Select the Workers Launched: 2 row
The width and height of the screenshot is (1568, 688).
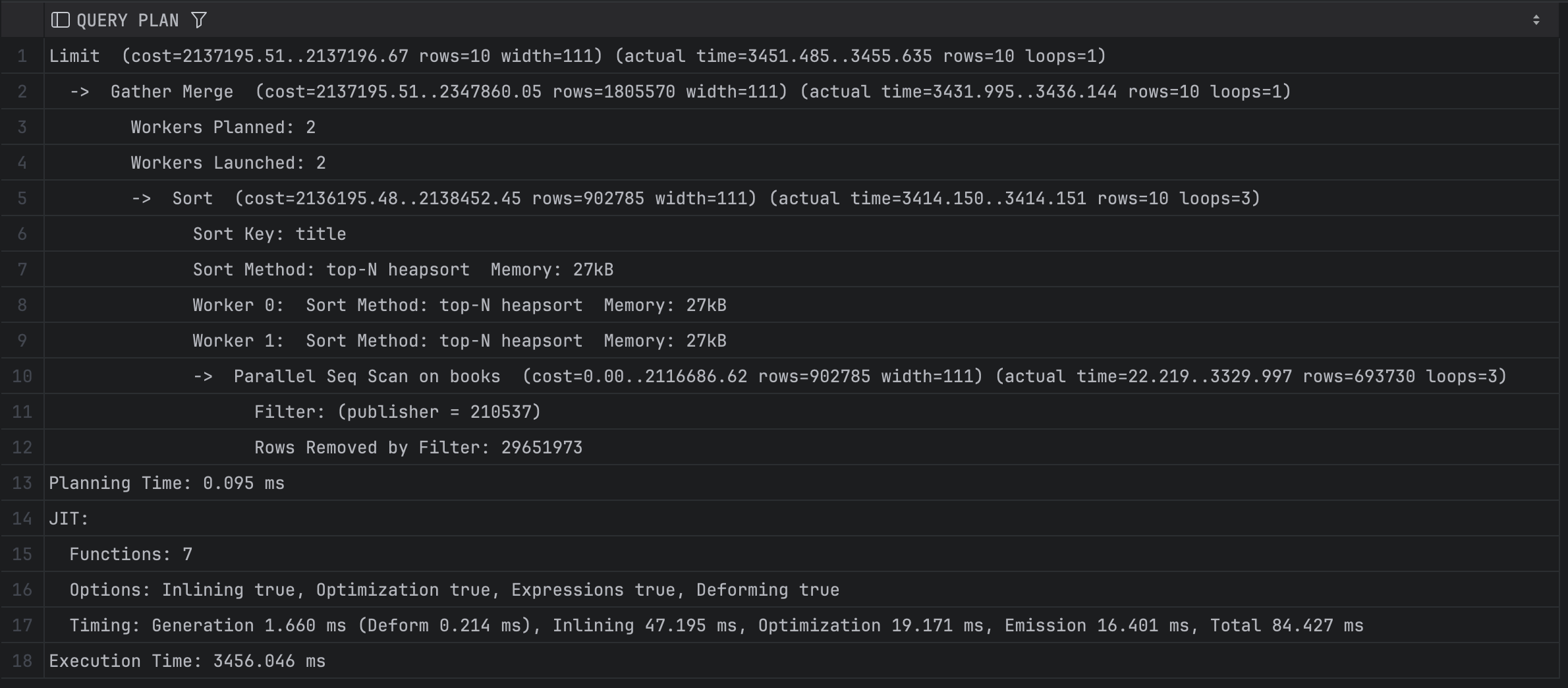pos(228,163)
